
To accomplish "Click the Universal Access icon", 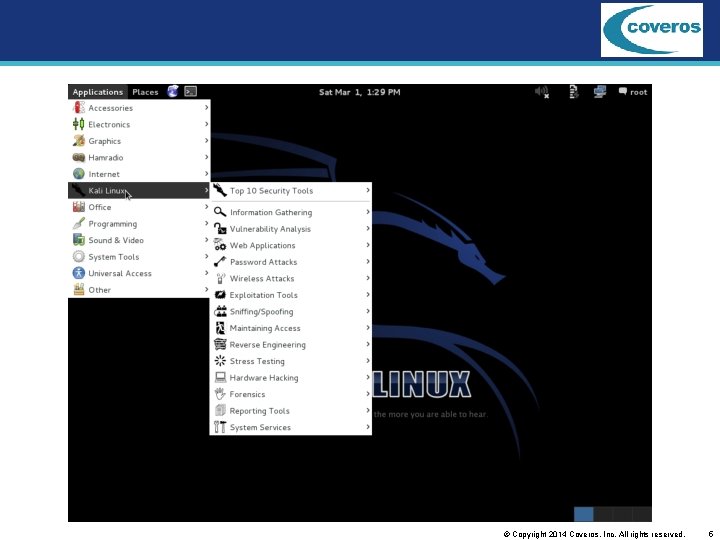I will coord(79,273).
